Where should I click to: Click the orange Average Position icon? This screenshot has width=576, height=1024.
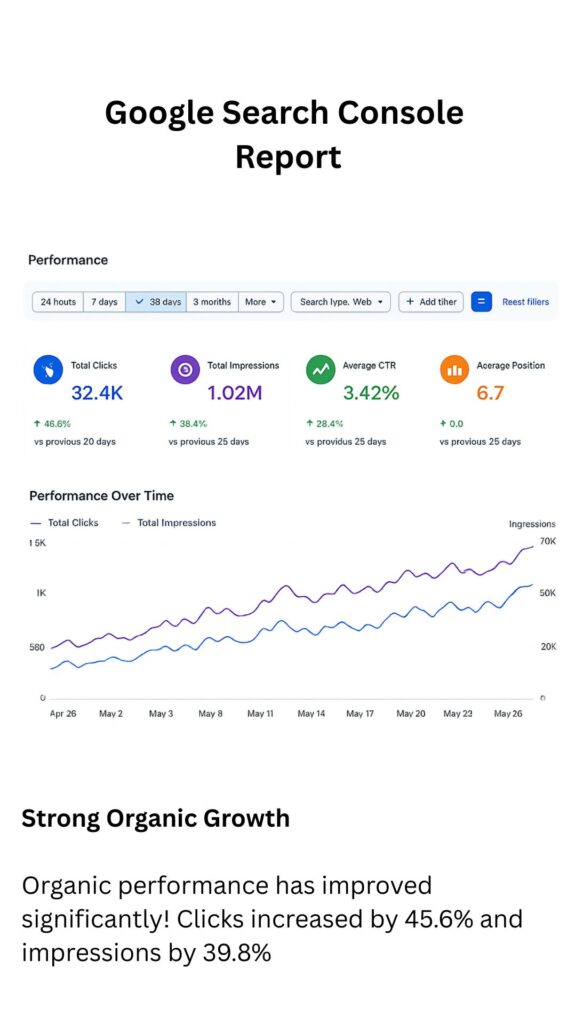pyautogui.click(x=454, y=370)
